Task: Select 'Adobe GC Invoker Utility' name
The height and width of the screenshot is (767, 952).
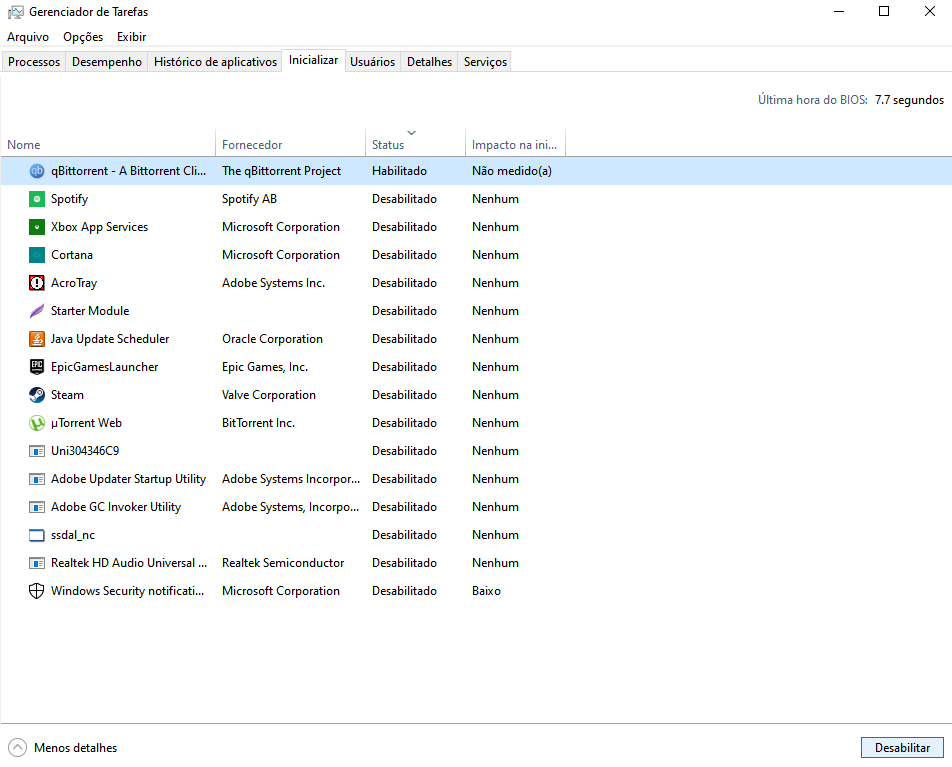Action: coord(116,506)
